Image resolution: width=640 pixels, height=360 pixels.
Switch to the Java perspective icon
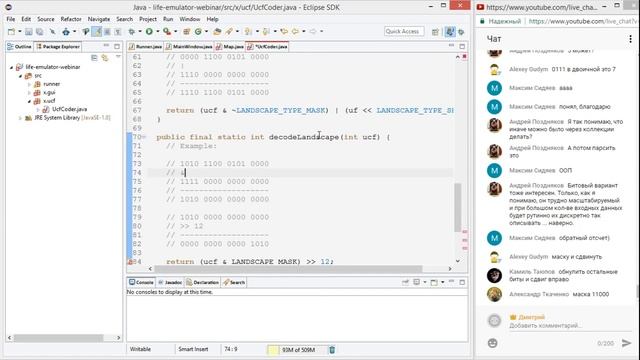450,31
